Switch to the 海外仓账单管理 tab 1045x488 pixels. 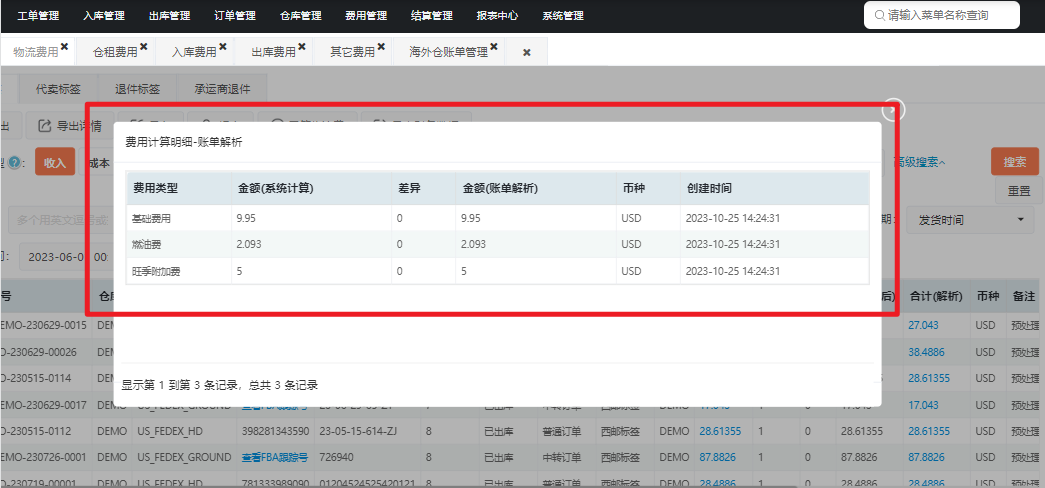449,52
